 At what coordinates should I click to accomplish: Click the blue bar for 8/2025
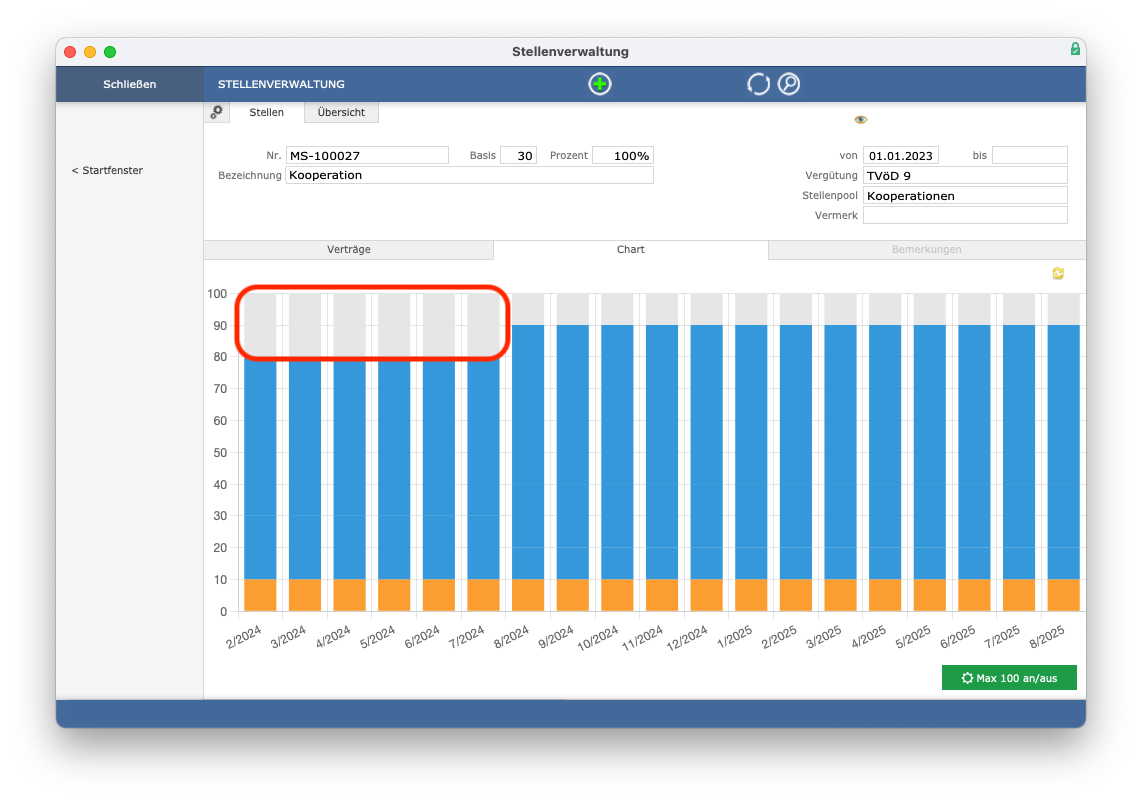tap(1063, 452)
